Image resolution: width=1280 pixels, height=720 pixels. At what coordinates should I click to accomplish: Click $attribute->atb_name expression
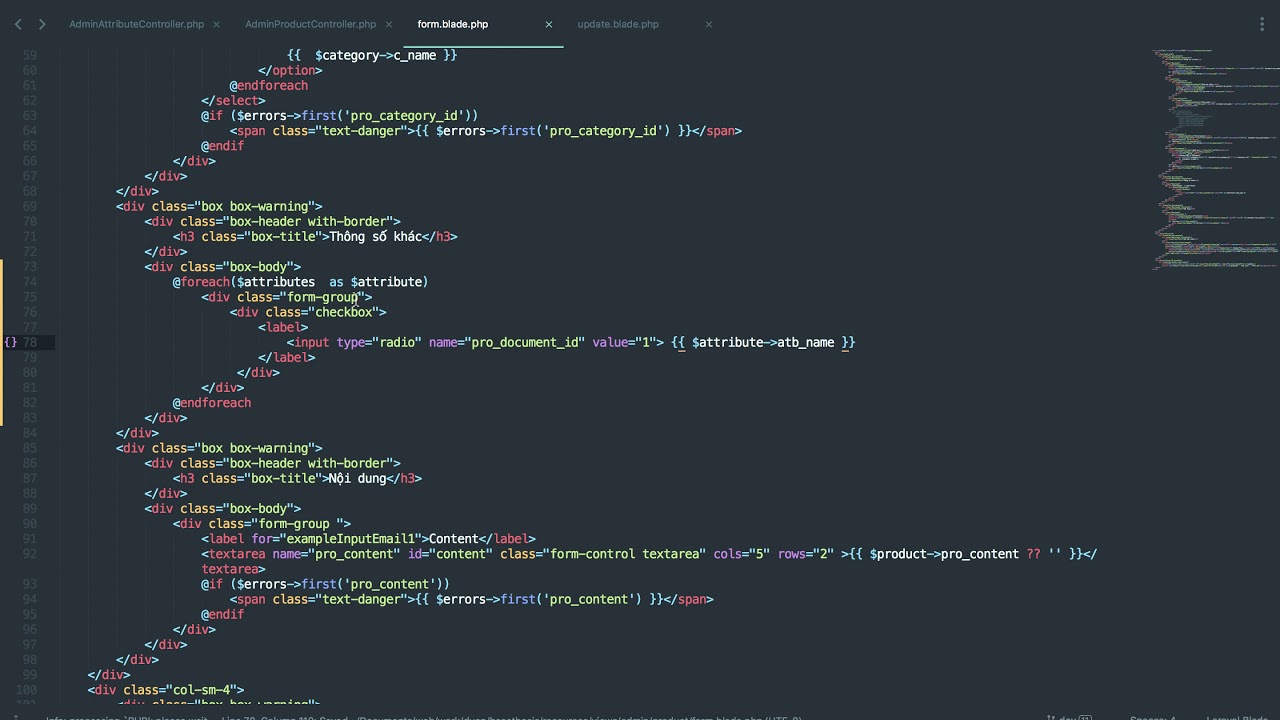tap(763, 342)
